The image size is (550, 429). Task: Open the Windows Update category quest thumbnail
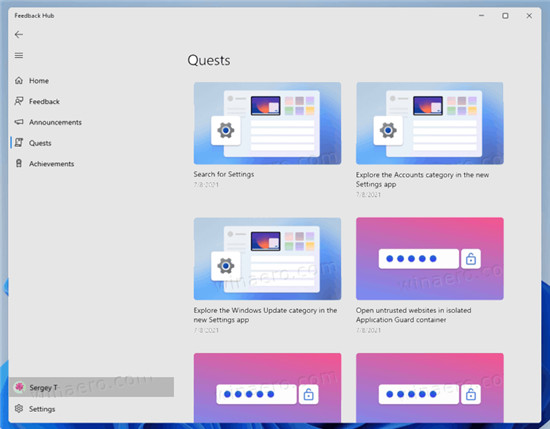click(267, 259)
